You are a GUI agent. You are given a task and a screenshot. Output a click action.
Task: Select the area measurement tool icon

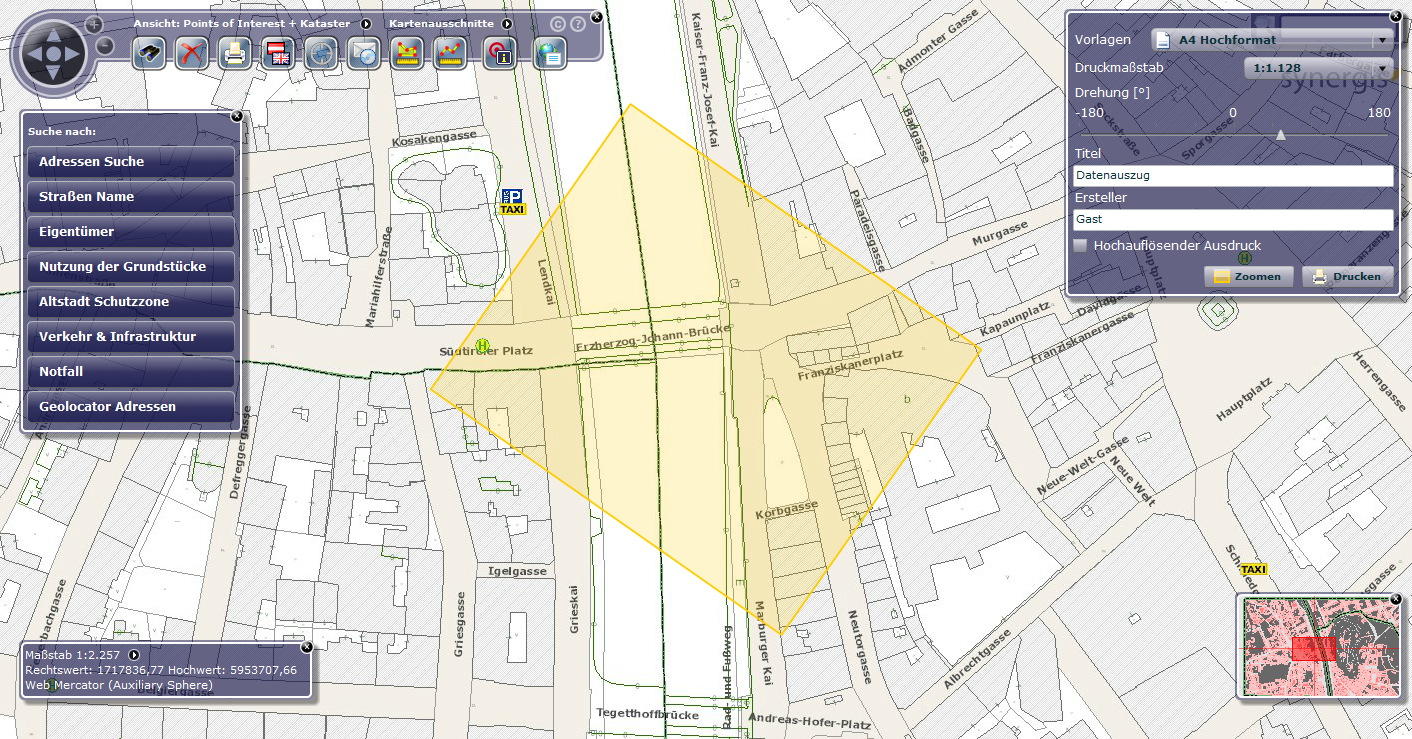click(405, 53)
